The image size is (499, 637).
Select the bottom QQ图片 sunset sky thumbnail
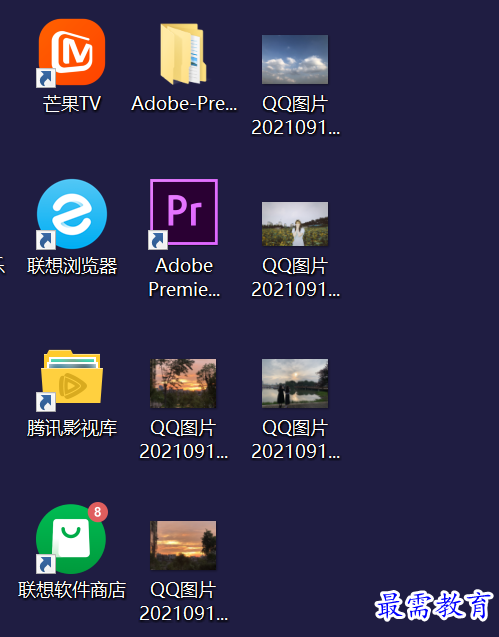(x=183, y=545)
